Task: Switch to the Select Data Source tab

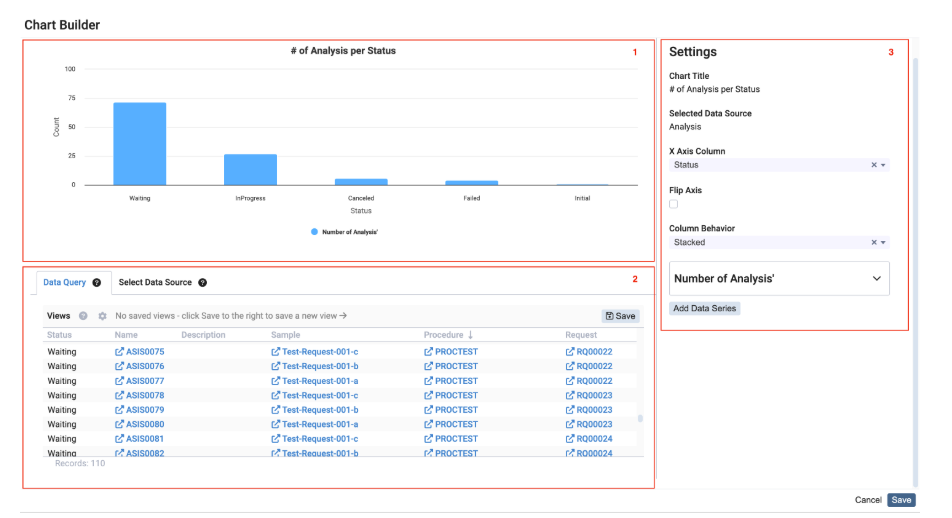Action: tap(155, 282)
